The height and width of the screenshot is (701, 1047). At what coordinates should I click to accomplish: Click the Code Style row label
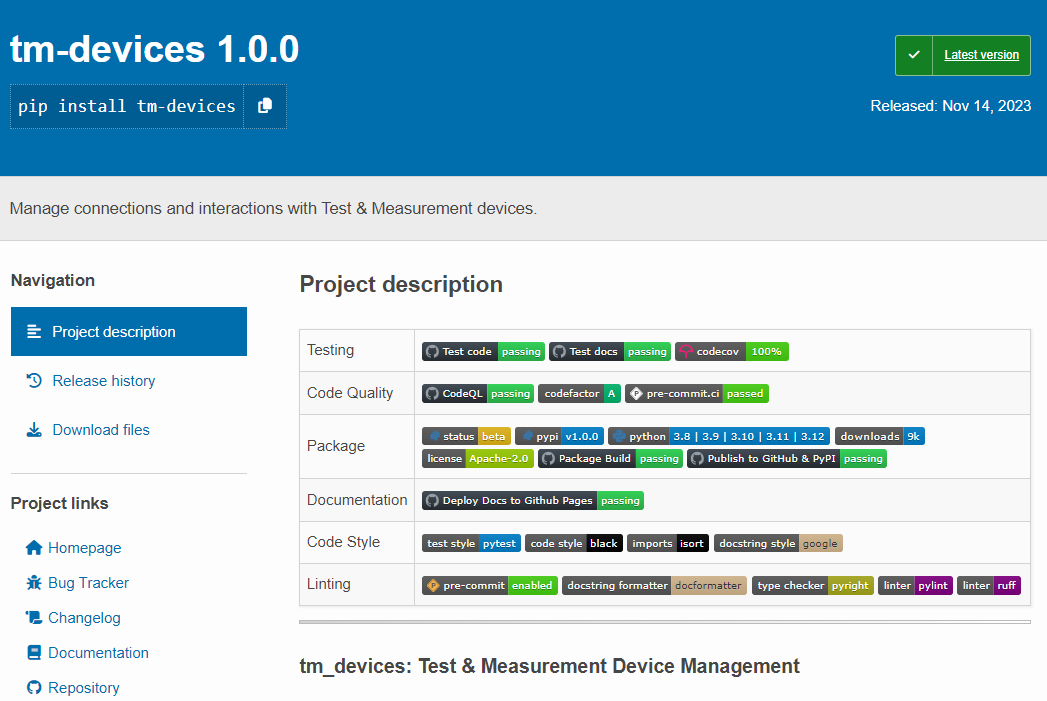click(x=343, y=542)
